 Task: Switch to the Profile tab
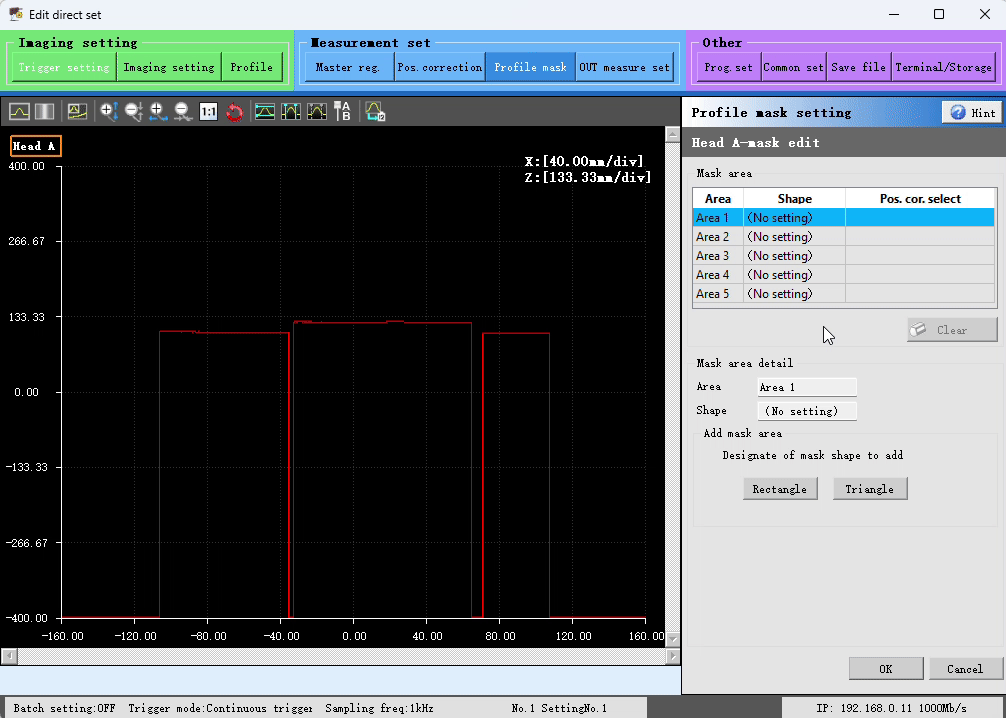pos(252,67)
